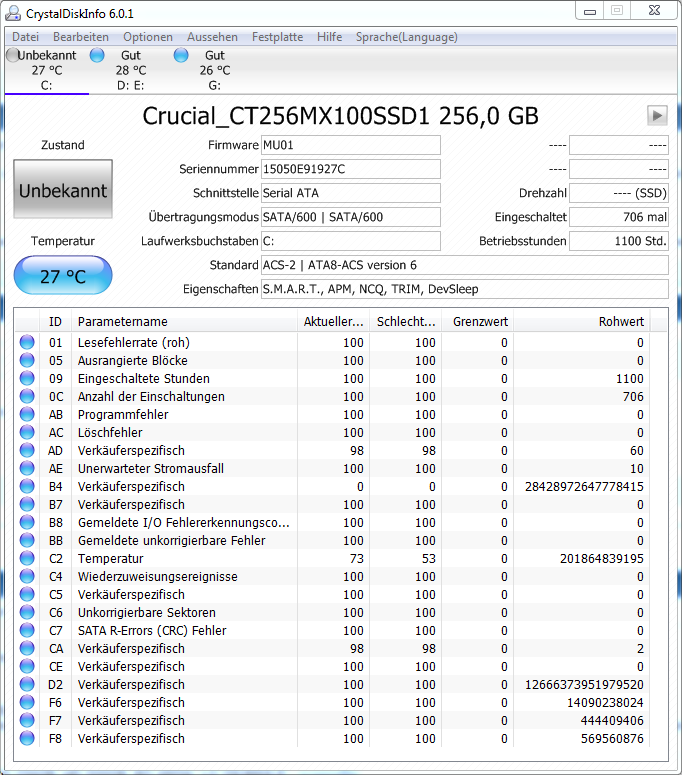Select the G: drive tab

tap(214, 70)
